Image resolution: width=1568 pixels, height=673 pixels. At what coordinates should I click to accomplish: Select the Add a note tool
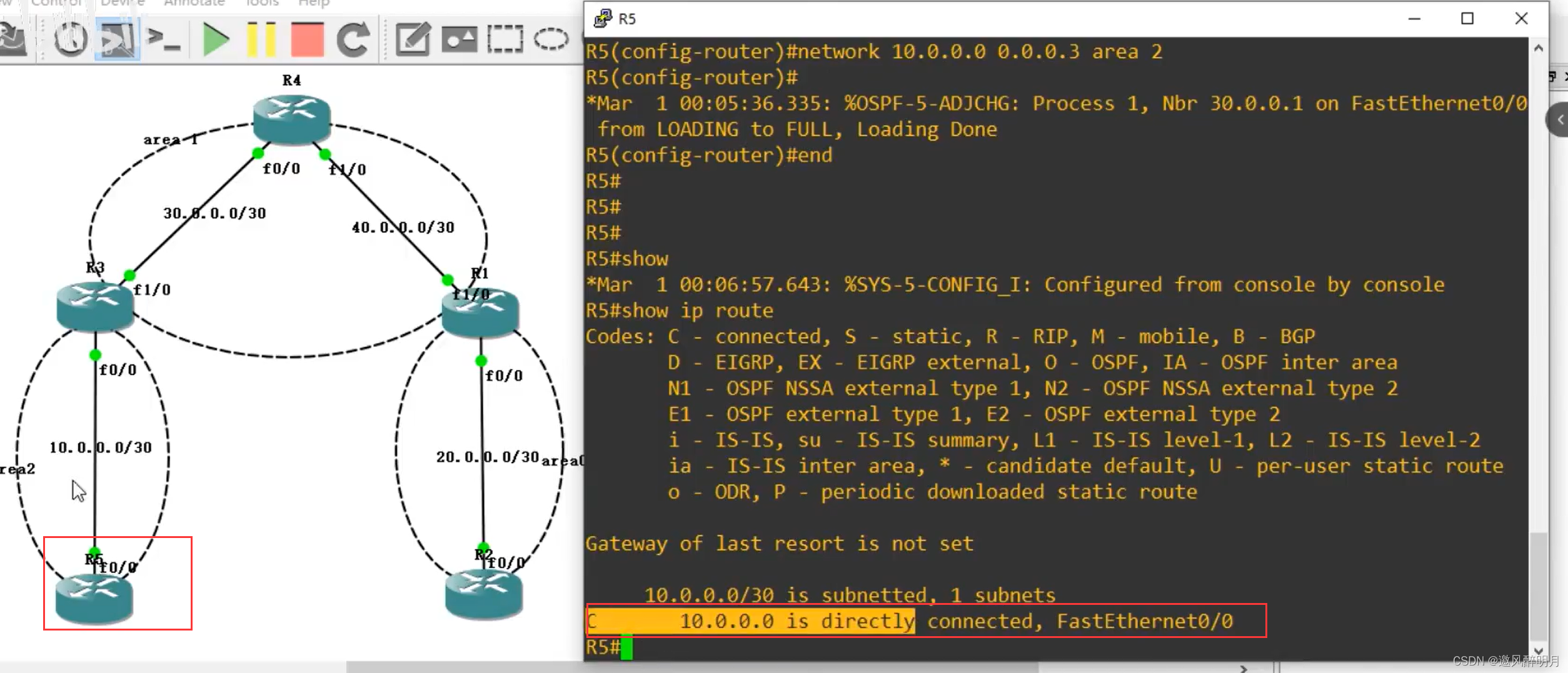click(x=413, y=39)
